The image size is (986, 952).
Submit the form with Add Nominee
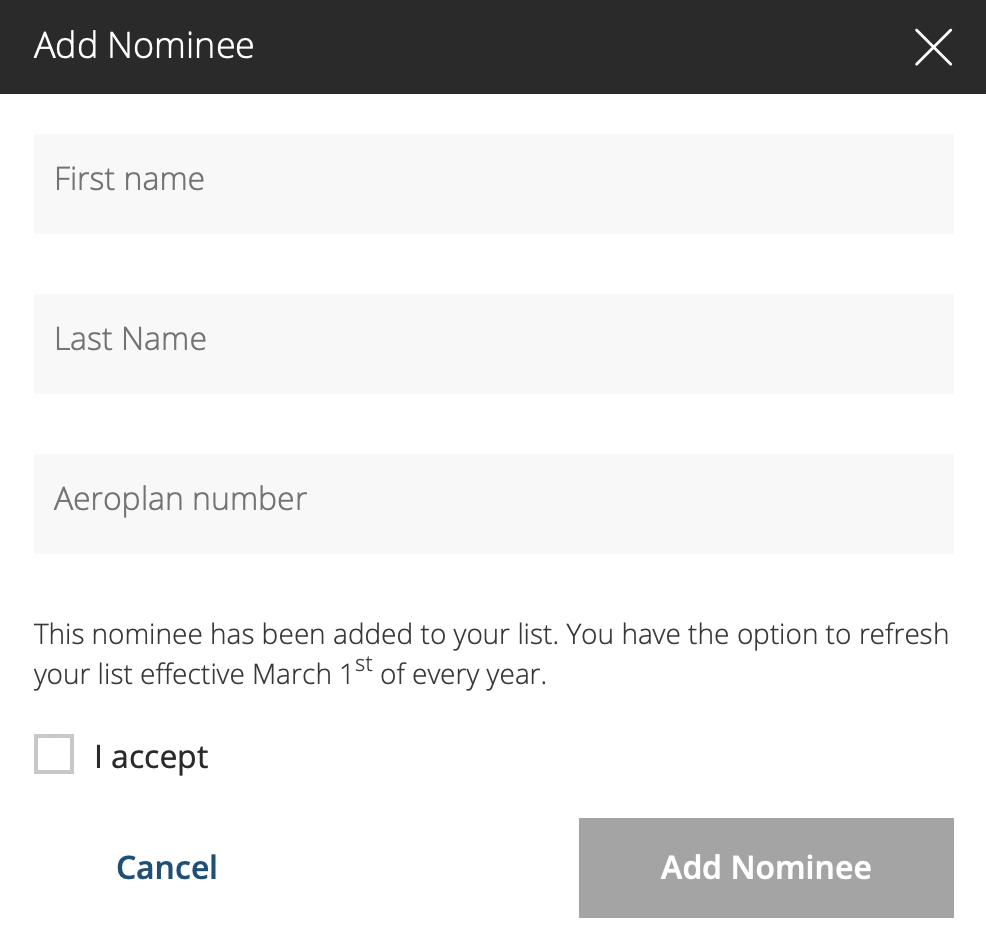pyautogui.click(x=766, y=867)
